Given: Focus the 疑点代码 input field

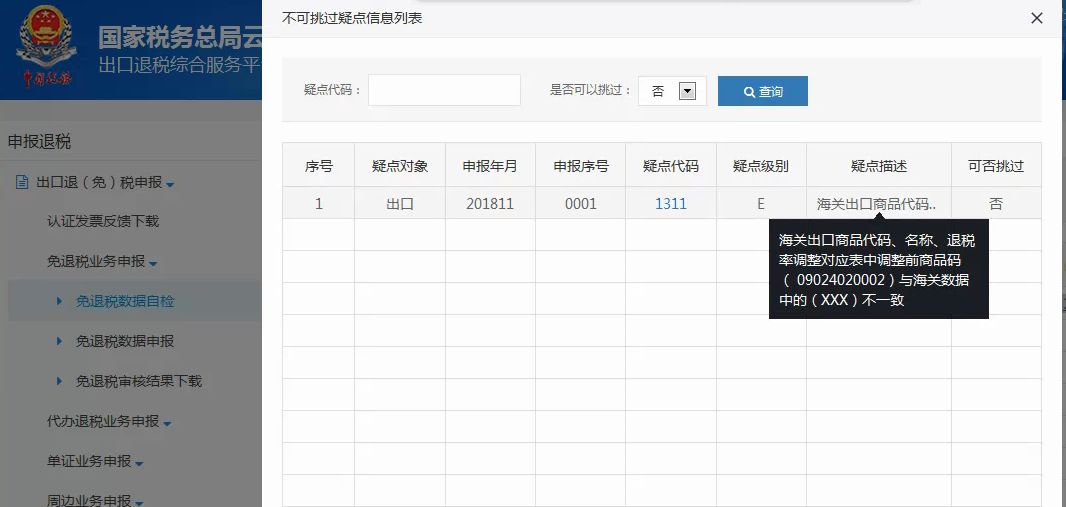Looking at the screenshot, I should tap(444, 90).
